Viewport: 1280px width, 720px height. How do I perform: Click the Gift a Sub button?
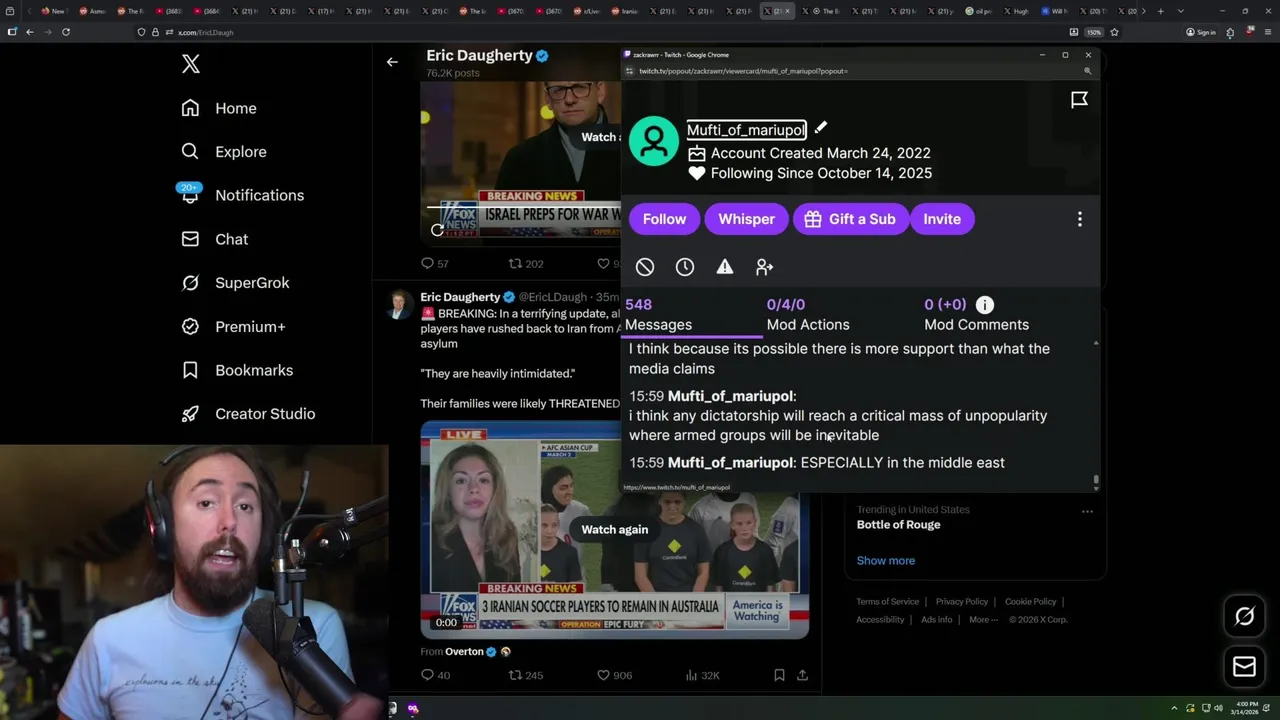pos(849,219)
